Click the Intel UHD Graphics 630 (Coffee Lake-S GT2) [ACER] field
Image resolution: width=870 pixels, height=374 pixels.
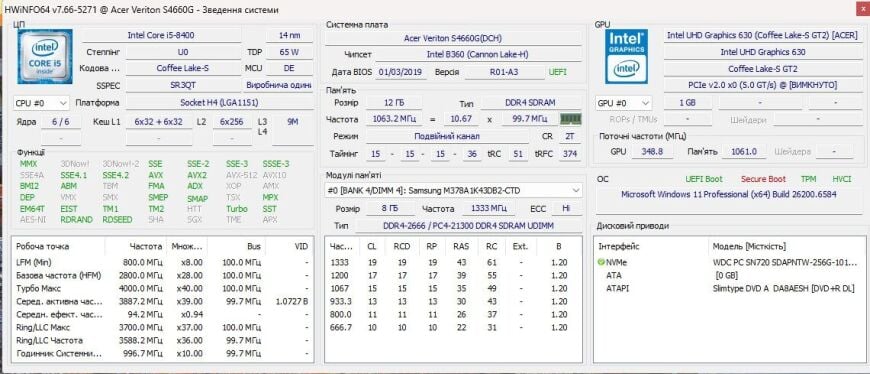tap(762, 35)
